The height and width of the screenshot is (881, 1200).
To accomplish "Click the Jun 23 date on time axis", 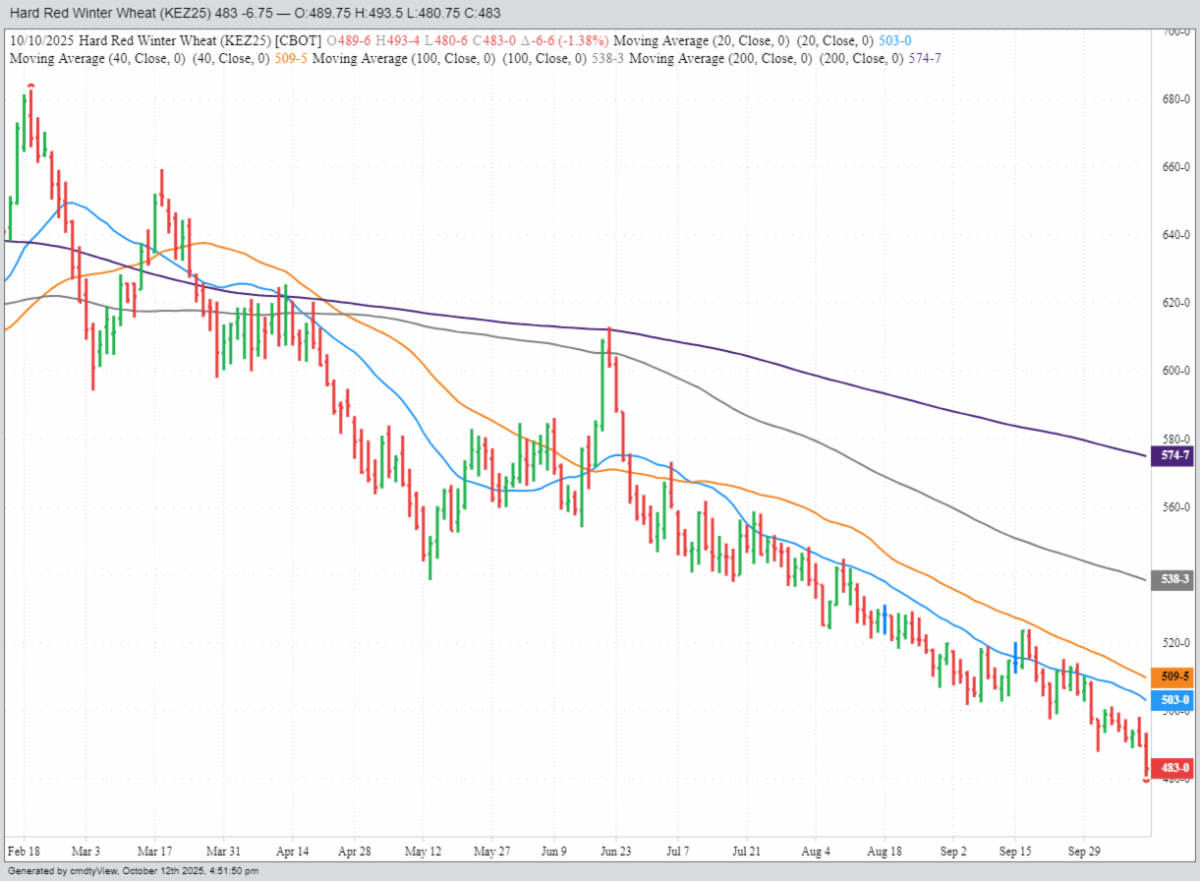I will coord(615,852).
